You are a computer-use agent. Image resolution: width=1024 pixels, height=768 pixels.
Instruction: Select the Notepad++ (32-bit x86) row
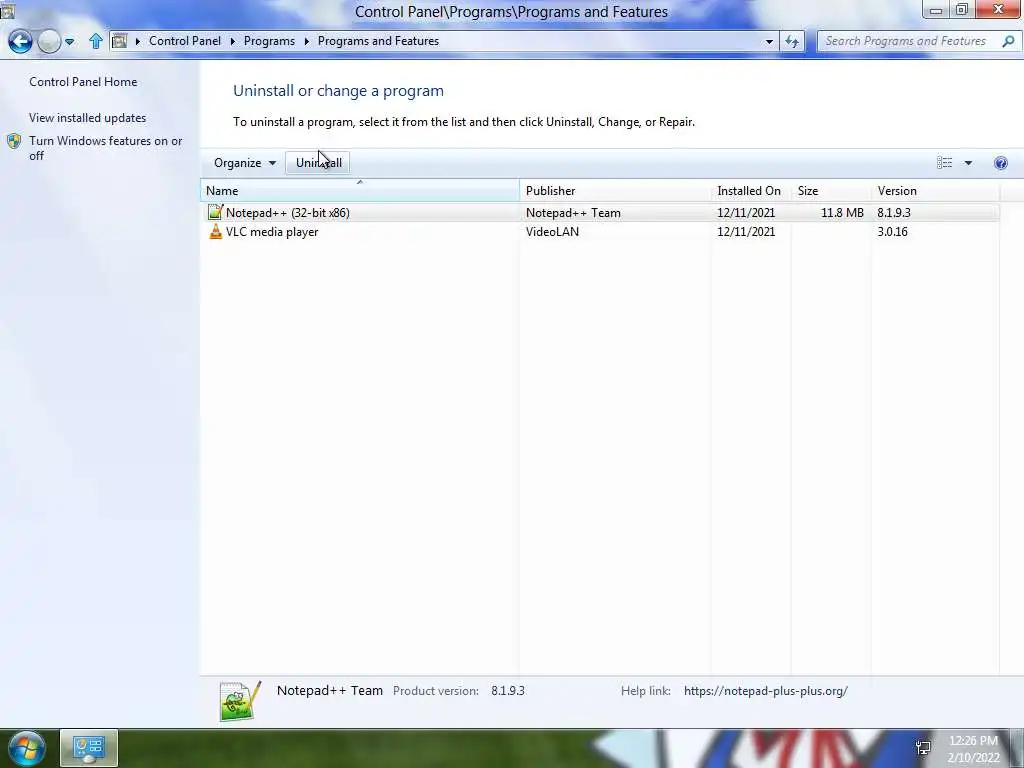(x=600, y=213)
